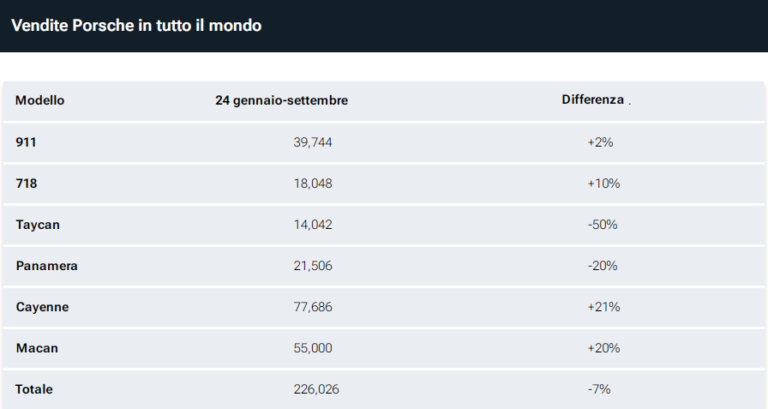
Task: Click the 'Vendite Porsche in tutto il mondo' title
Action: tap(136, 25)
